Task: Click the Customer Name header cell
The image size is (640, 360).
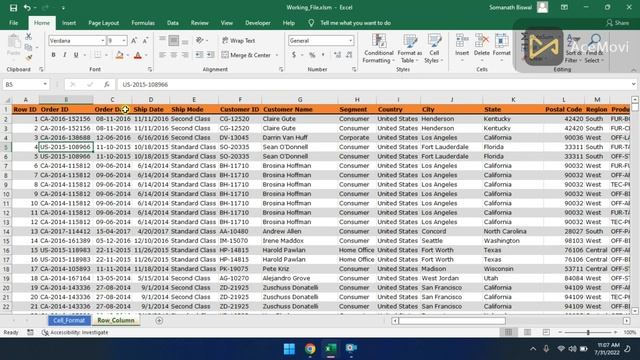Action: point(300,109)
